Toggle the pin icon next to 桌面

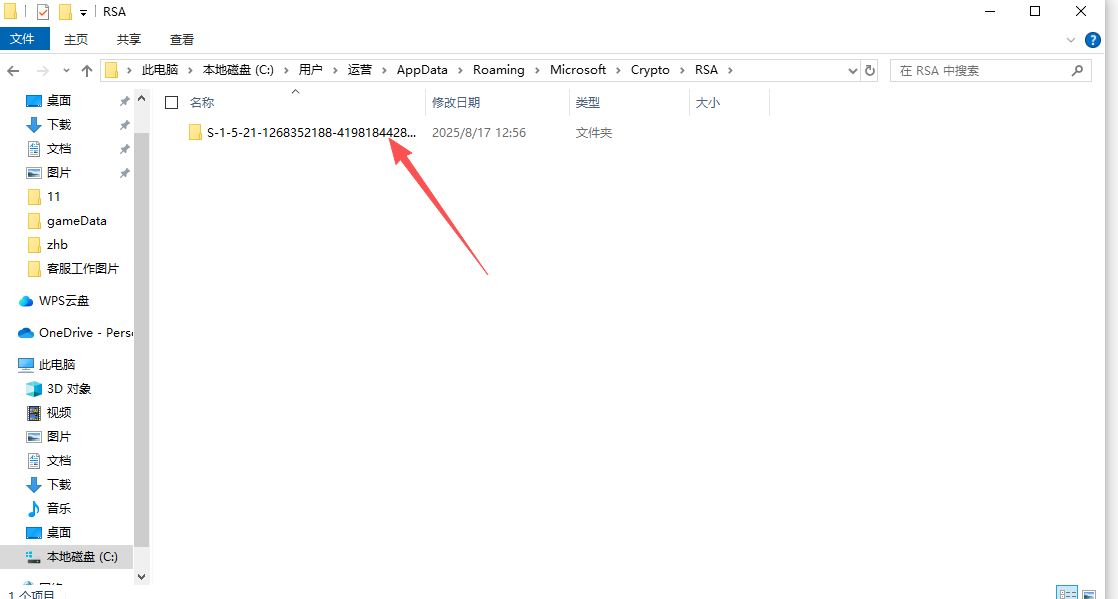(126, 100)
